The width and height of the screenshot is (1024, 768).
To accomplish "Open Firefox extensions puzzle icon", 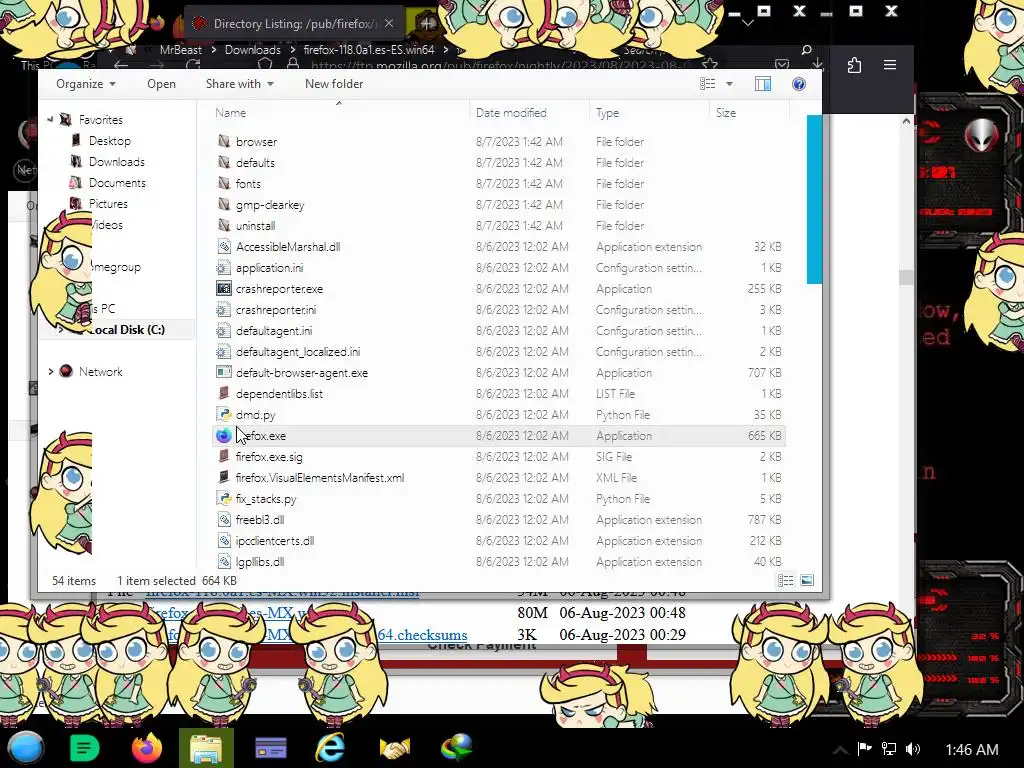I will click(854, 65).
